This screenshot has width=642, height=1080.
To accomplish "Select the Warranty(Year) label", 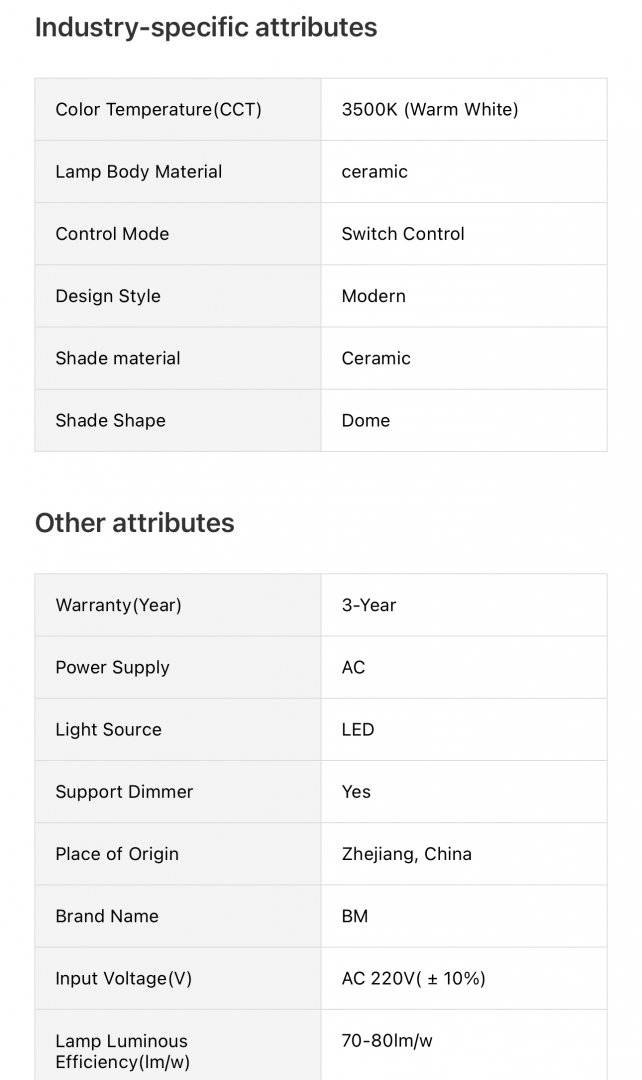I will tap(118, 605).
